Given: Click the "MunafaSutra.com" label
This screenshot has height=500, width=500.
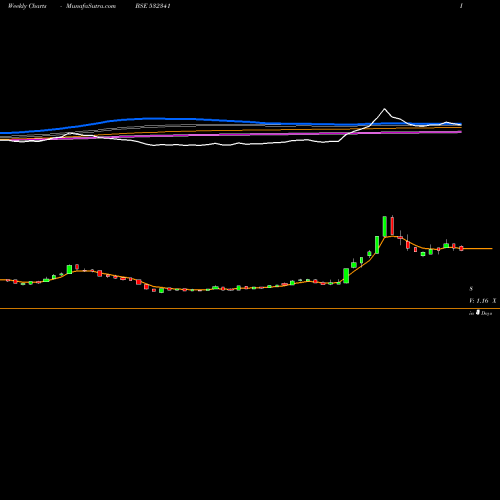Looking at the screenshot, I should (x=91, y=6).
